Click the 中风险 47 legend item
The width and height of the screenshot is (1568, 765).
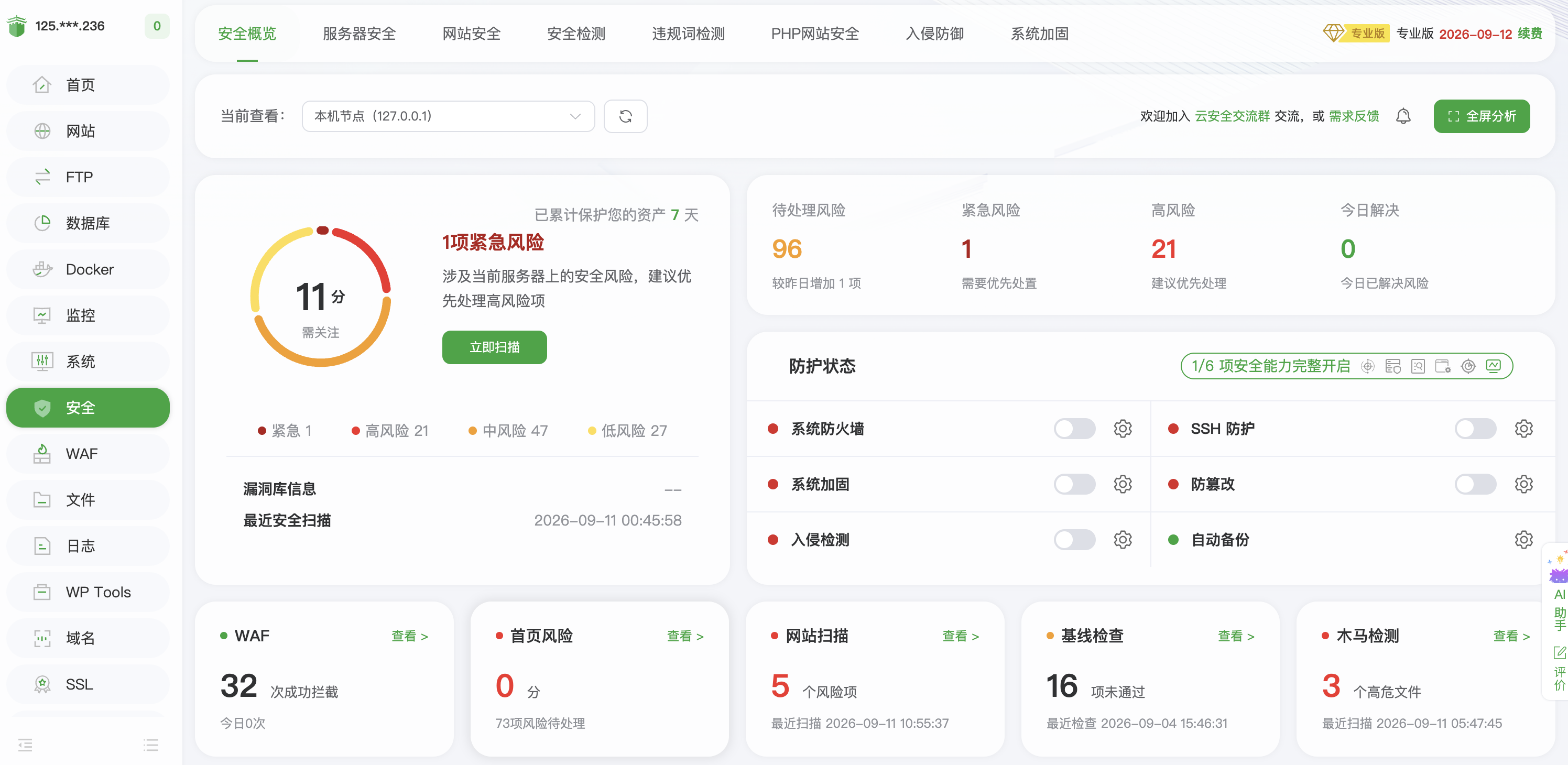[x=508, y=430]
